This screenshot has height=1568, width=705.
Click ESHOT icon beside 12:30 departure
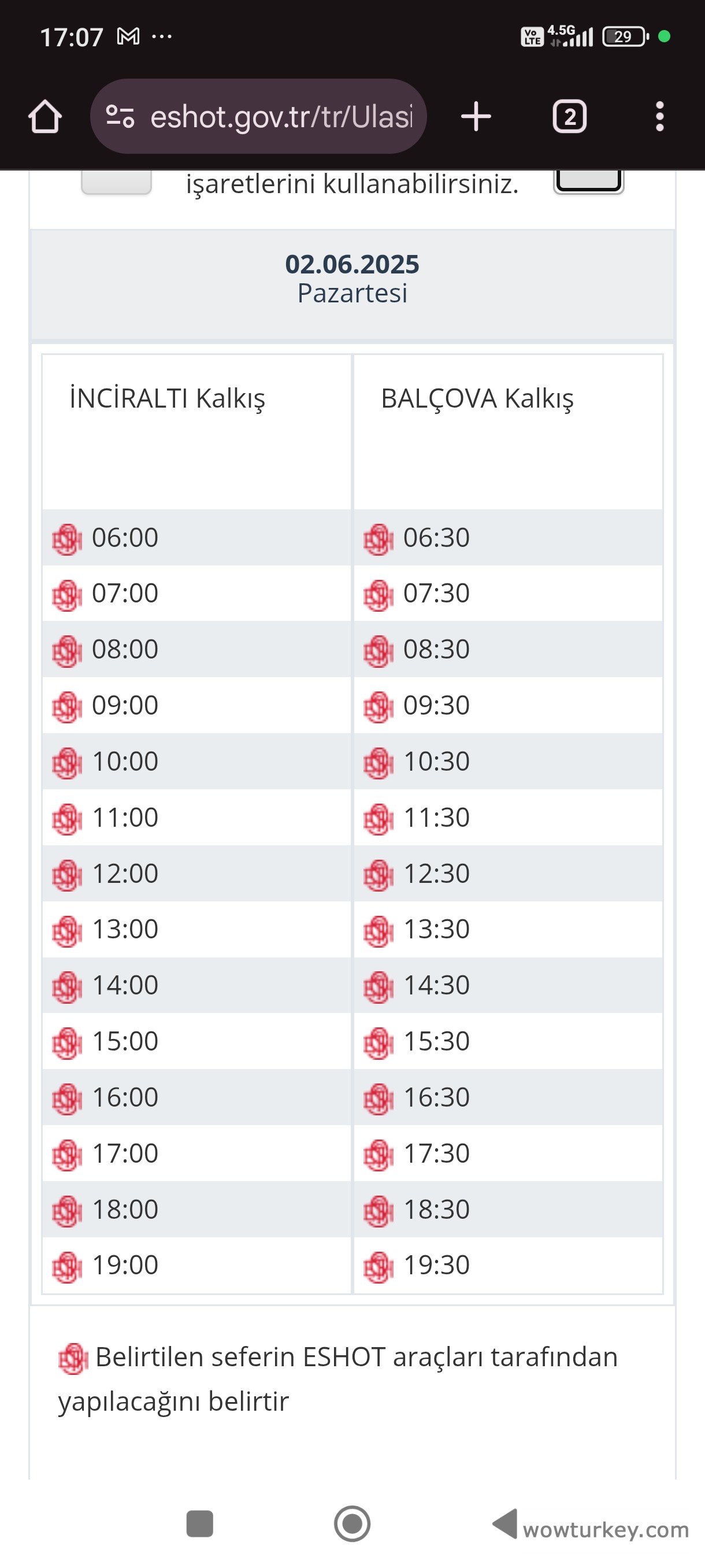point(379,875)
